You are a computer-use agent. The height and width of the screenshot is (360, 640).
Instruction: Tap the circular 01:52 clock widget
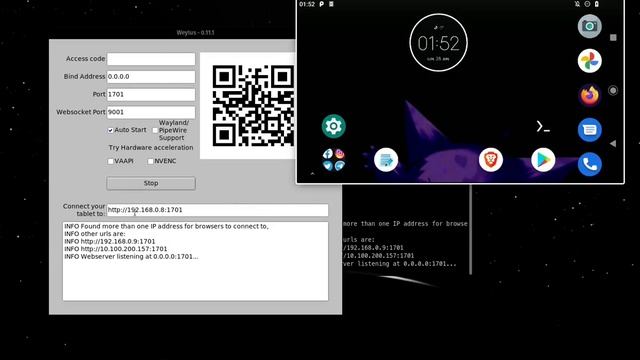(x=438, y=42)
